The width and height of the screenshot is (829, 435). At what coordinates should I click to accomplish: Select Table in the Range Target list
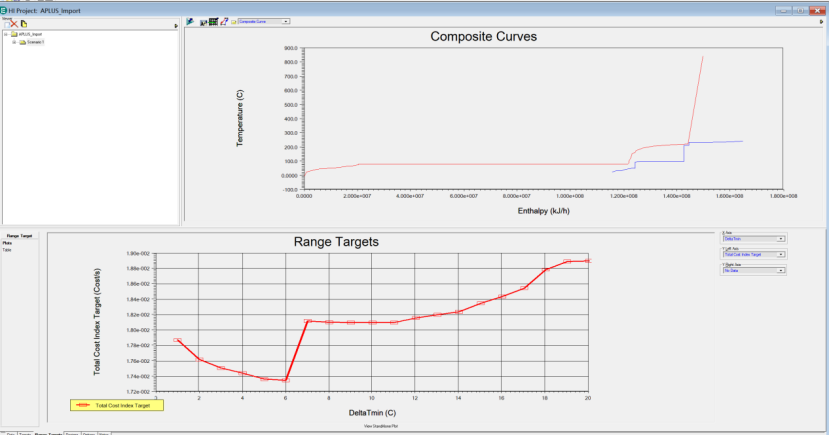(x=7, y=249)
